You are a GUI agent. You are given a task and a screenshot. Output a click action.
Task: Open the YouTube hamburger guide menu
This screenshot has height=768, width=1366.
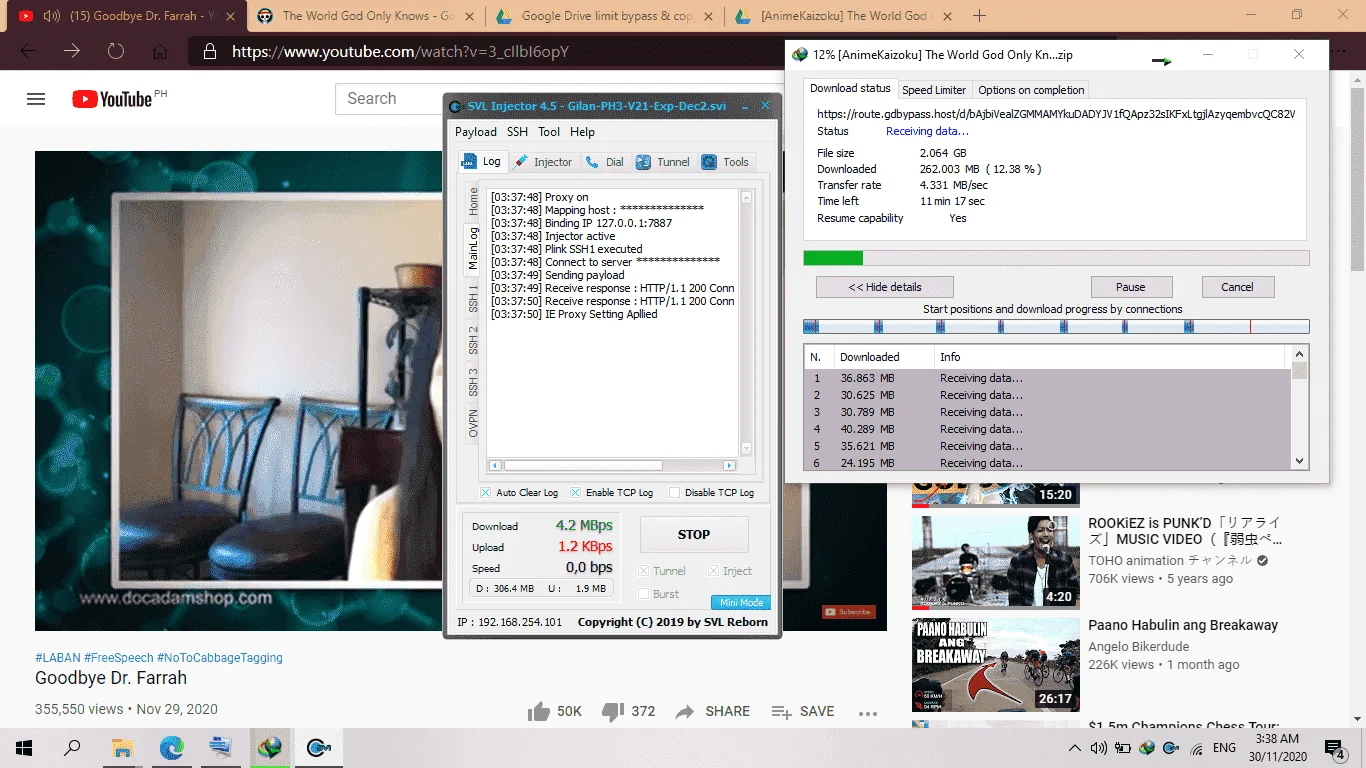36,99
